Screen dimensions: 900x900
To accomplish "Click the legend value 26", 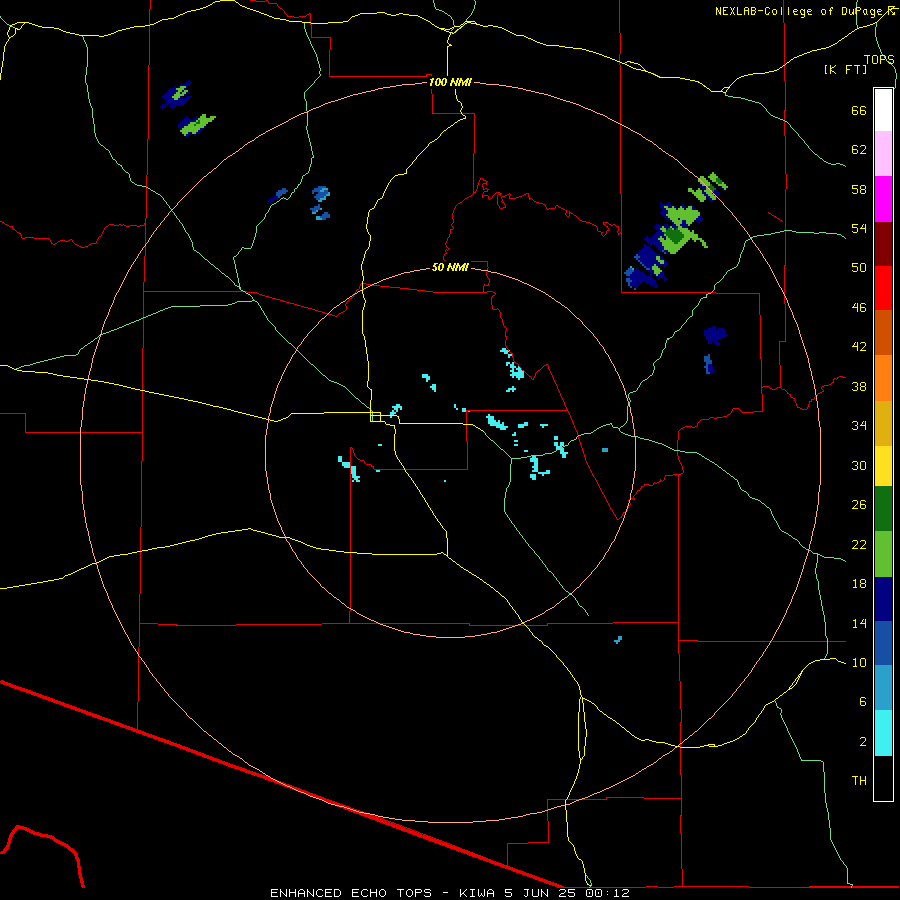I will click(x=859, y=505).
